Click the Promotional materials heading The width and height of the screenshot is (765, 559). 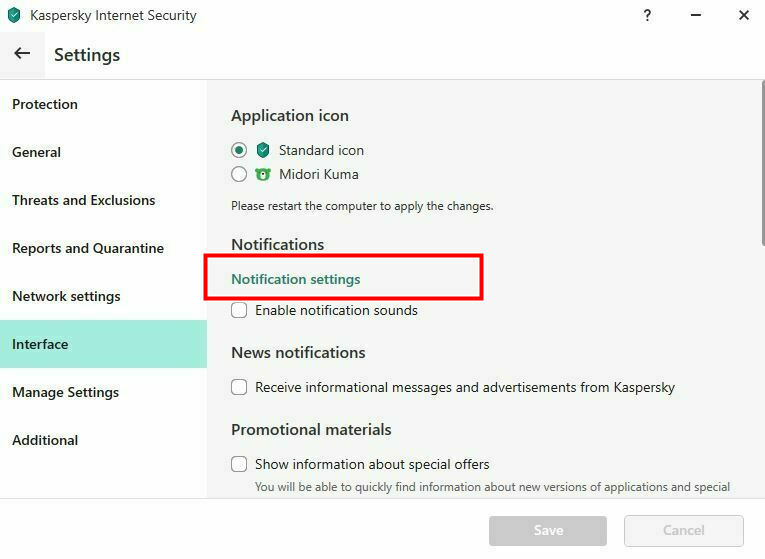[x=311, y=430]
